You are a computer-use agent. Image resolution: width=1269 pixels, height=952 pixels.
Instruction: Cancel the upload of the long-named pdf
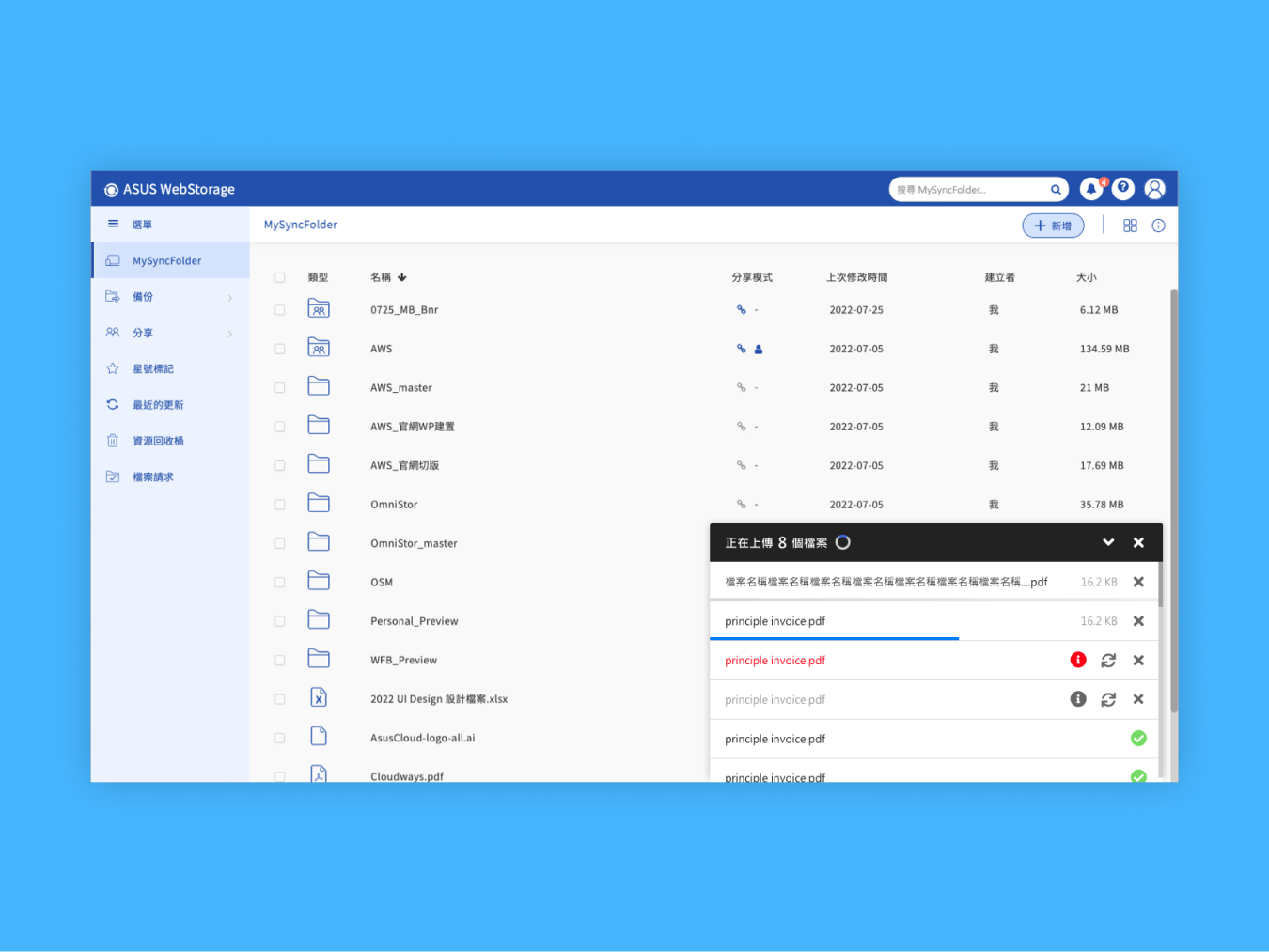pyautogui.click(x=1138, y=582)
